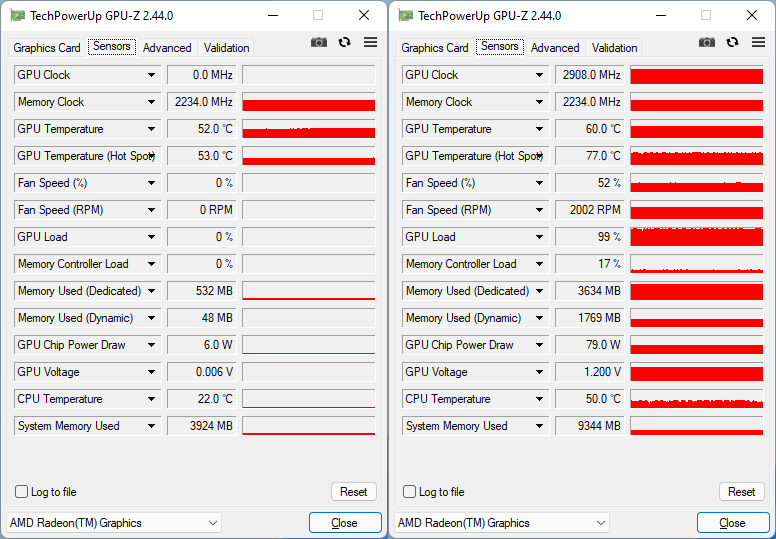This screenshot has height=539, width=776.
Task: Switch to Graphics Card tab in right window
Action: click(x=435, y=48)
